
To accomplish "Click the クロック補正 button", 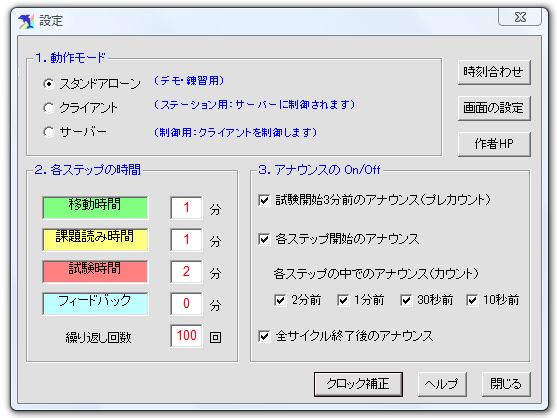I will coord(358,384).
